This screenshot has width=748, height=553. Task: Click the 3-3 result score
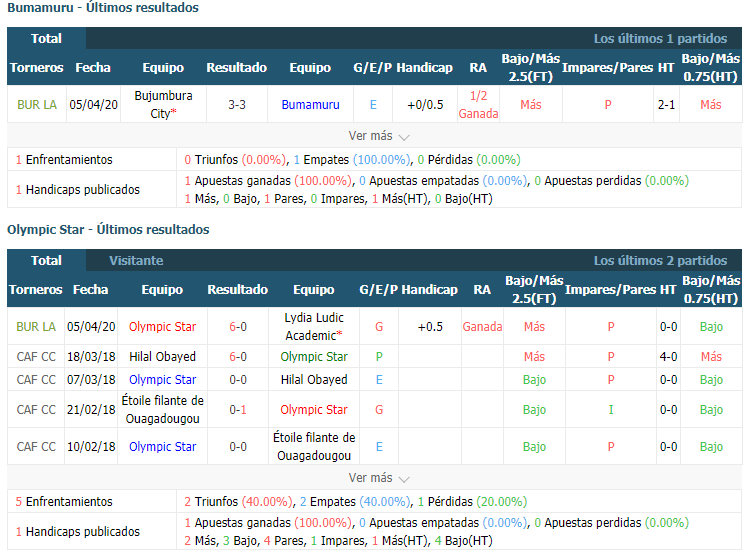[x=237, y=104]
